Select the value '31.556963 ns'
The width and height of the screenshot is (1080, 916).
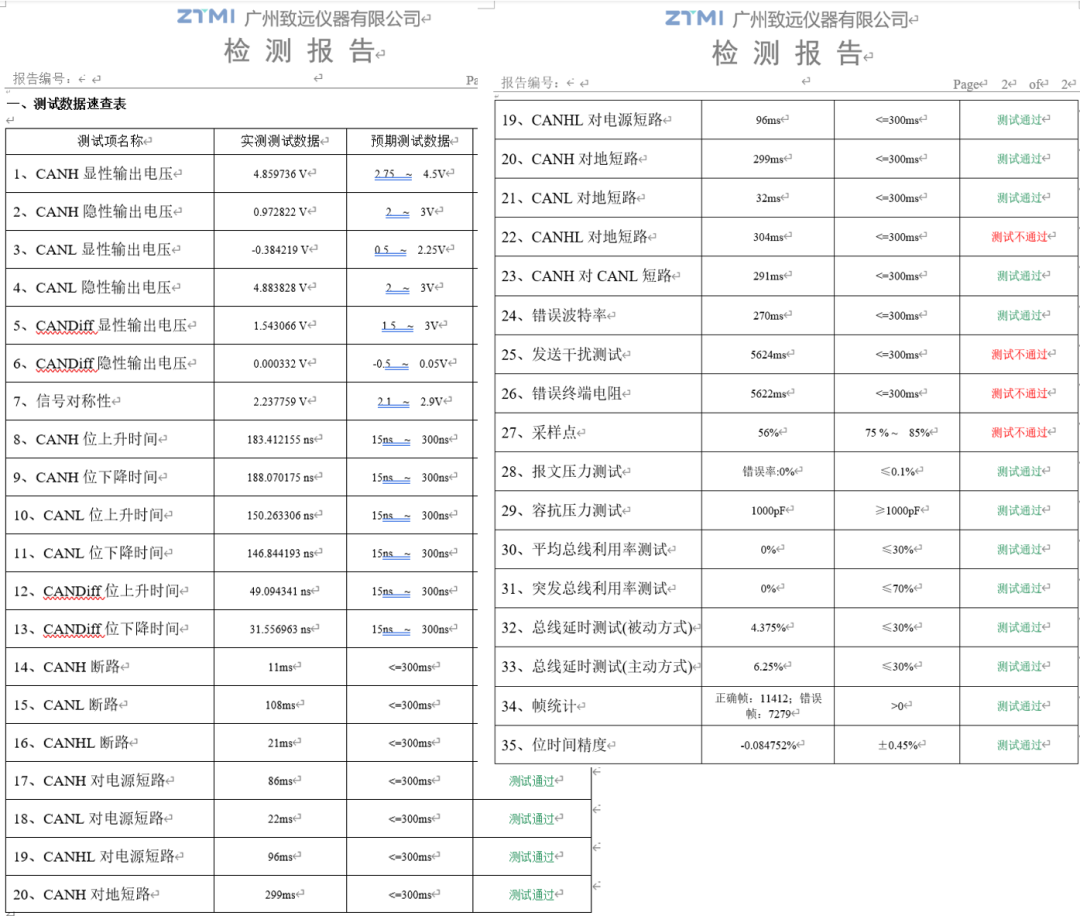(x=280, y=629)
